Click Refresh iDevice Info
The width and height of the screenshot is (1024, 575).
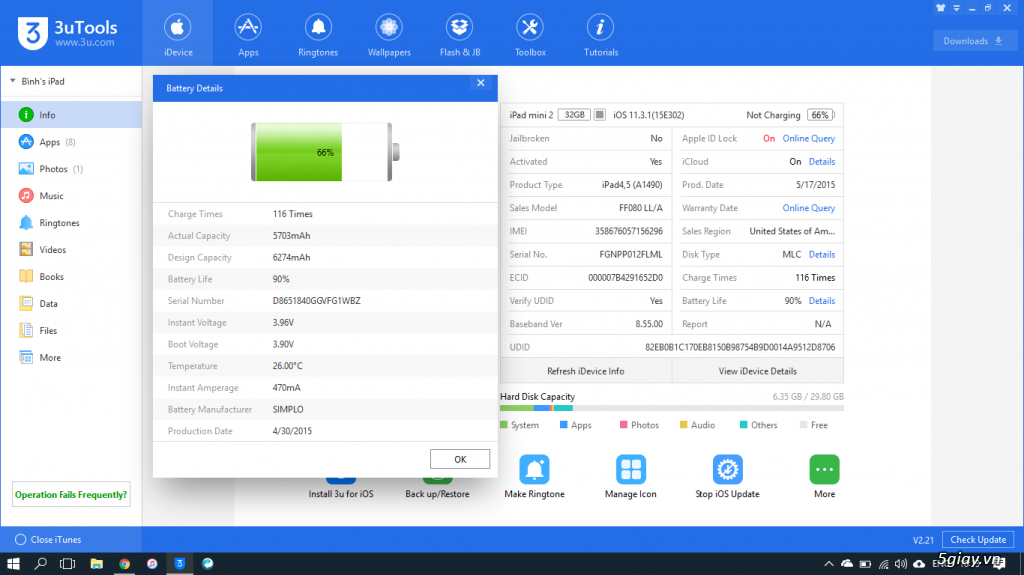tap(586, 371)
